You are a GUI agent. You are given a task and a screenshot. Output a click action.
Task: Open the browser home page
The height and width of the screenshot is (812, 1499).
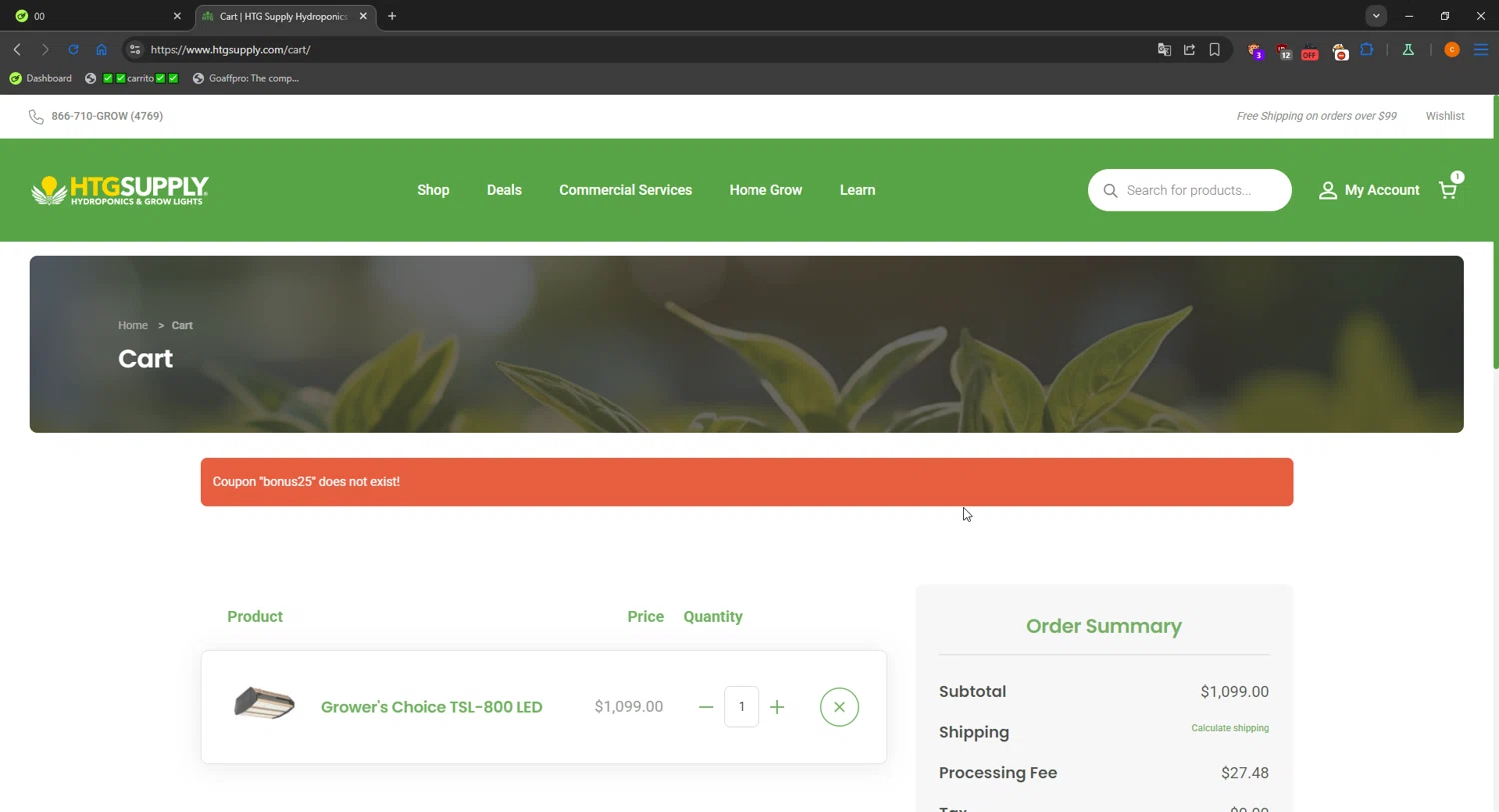101,49
